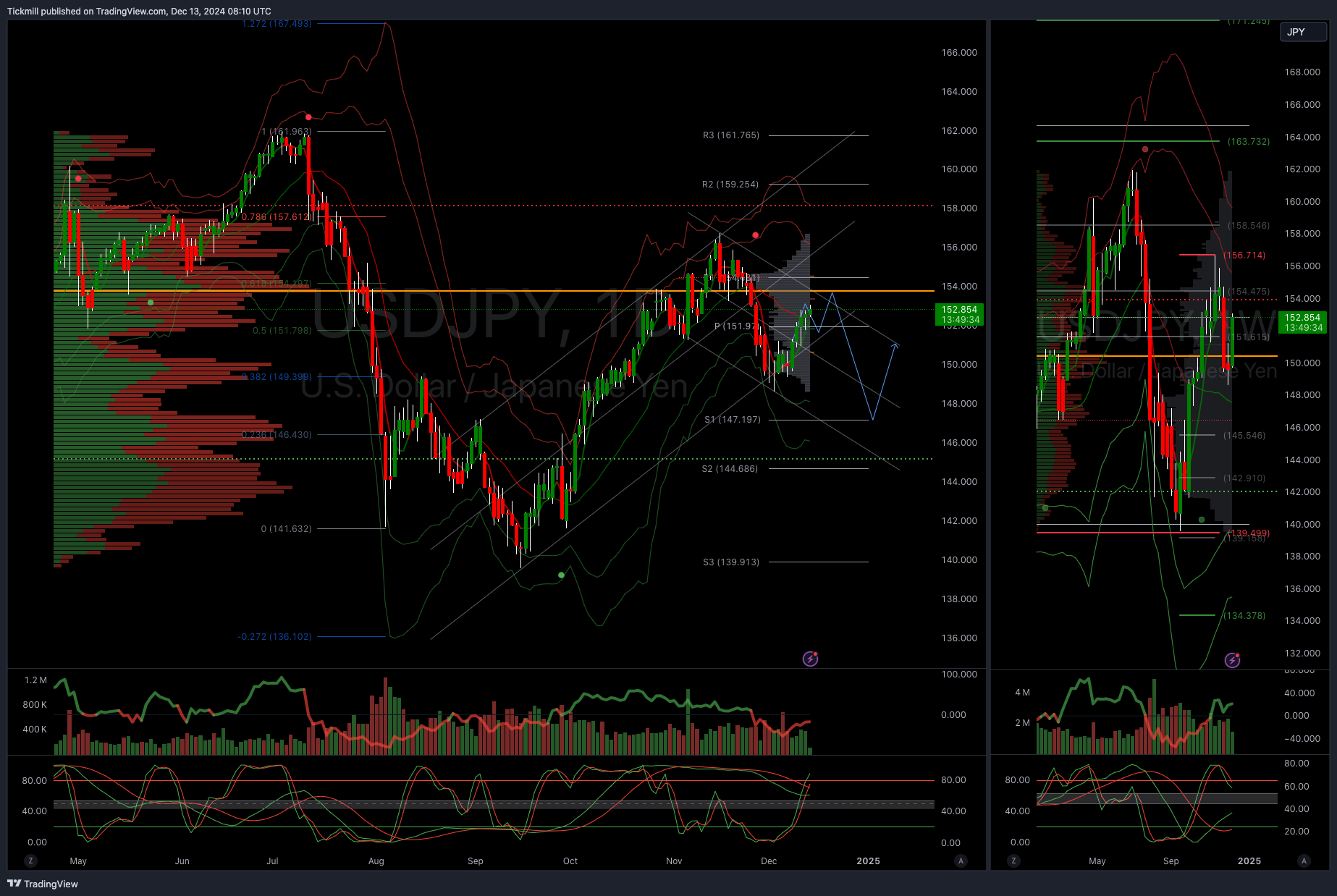This screenshot has height=896, width=1337.
Task: Open the TradingView logo link
Action: click(x=43, y=884)
